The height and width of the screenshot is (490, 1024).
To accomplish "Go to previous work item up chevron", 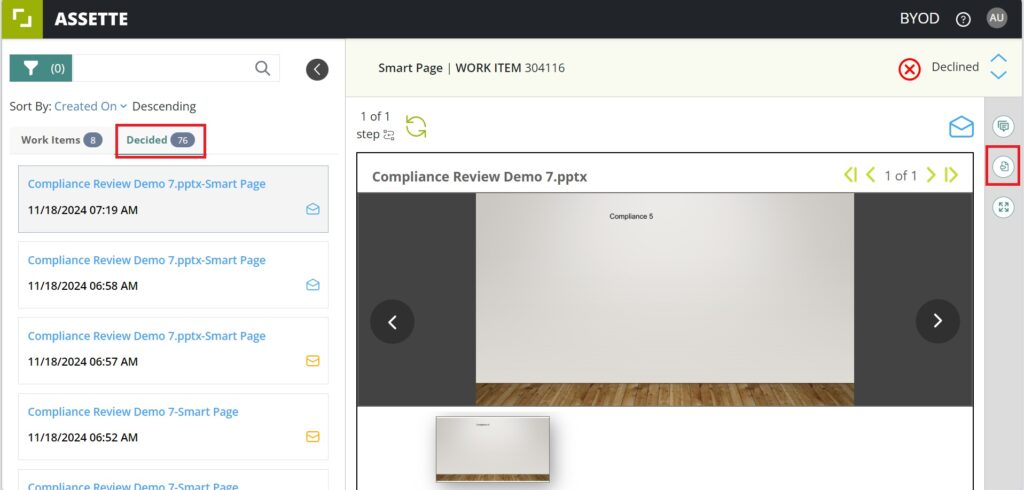I will point(999,58).
